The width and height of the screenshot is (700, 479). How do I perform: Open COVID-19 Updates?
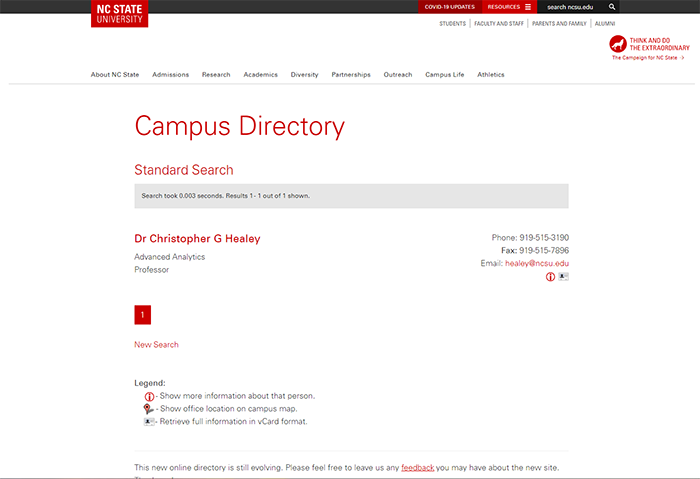coord(450,7)
